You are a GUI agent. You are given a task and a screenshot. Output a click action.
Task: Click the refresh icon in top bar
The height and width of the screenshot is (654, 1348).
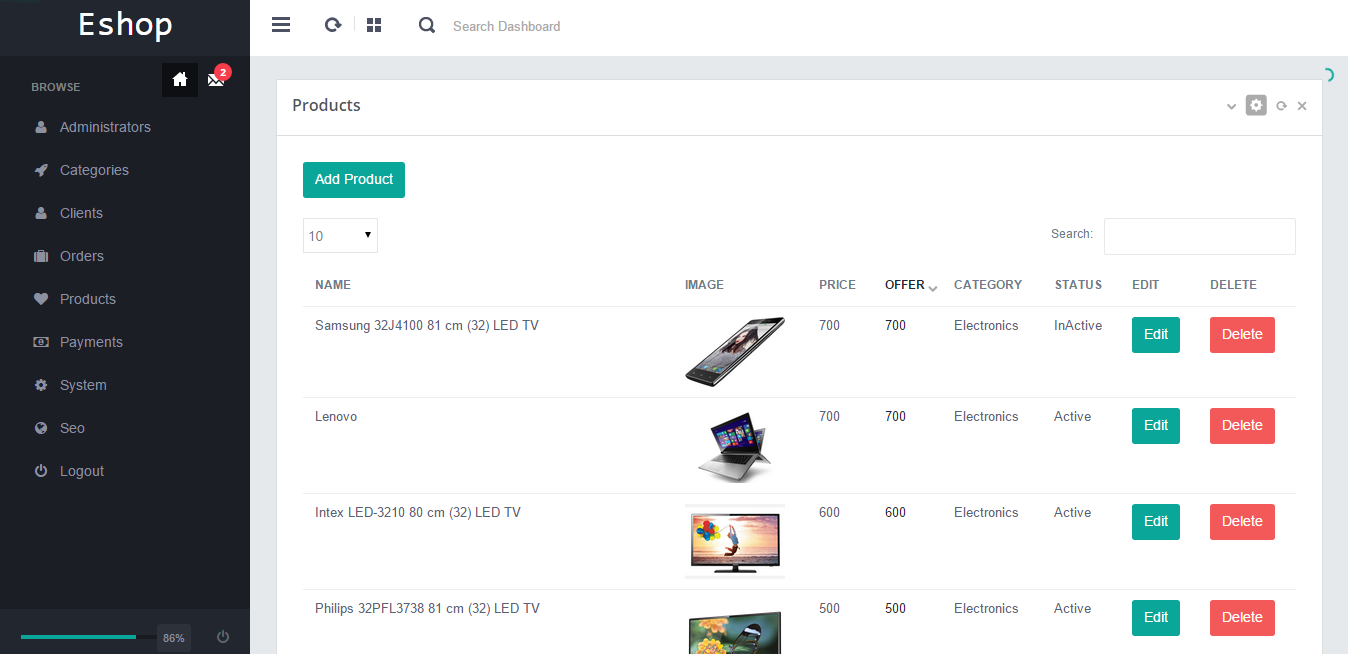click(333, 25)
